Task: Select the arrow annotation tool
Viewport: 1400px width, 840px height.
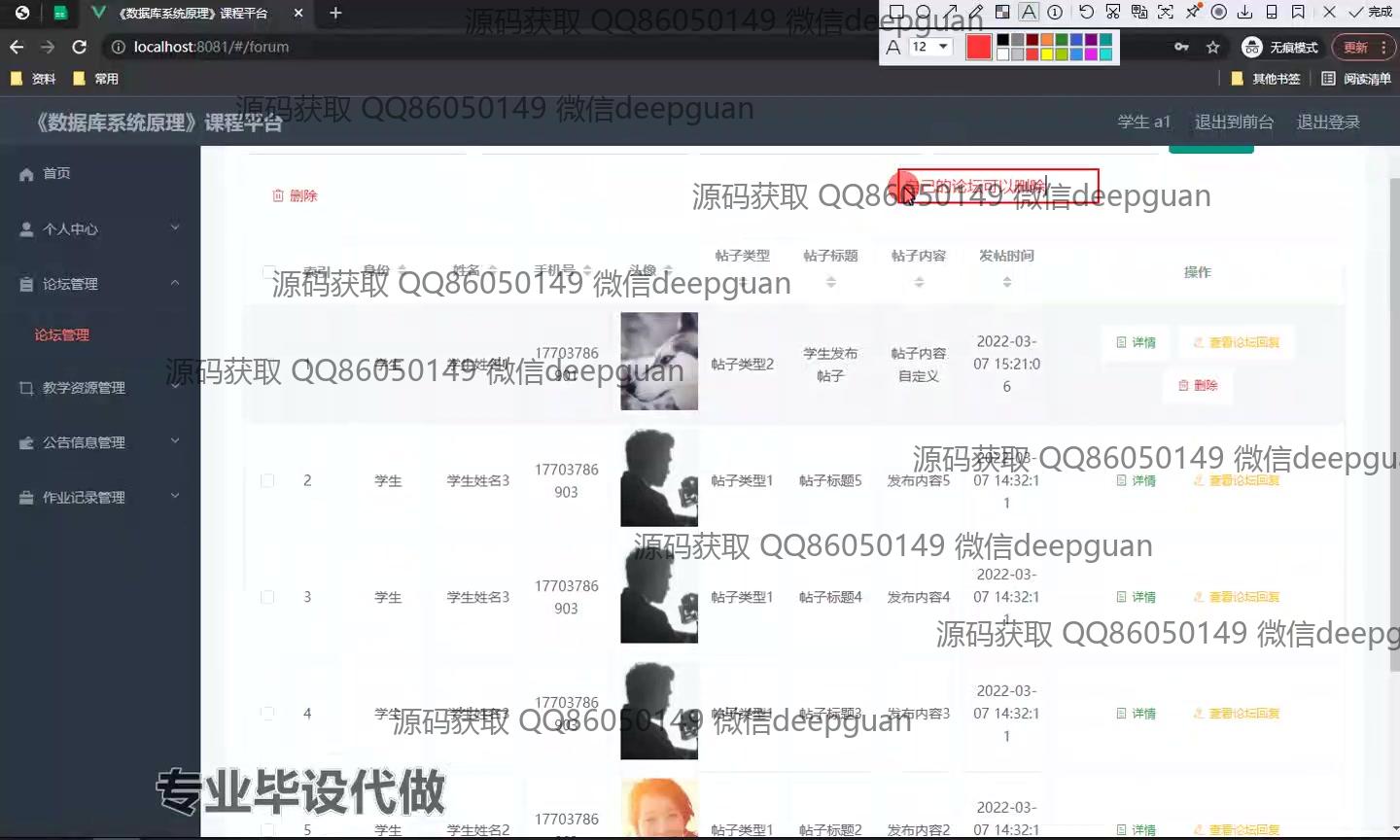Action: (950, 12)
